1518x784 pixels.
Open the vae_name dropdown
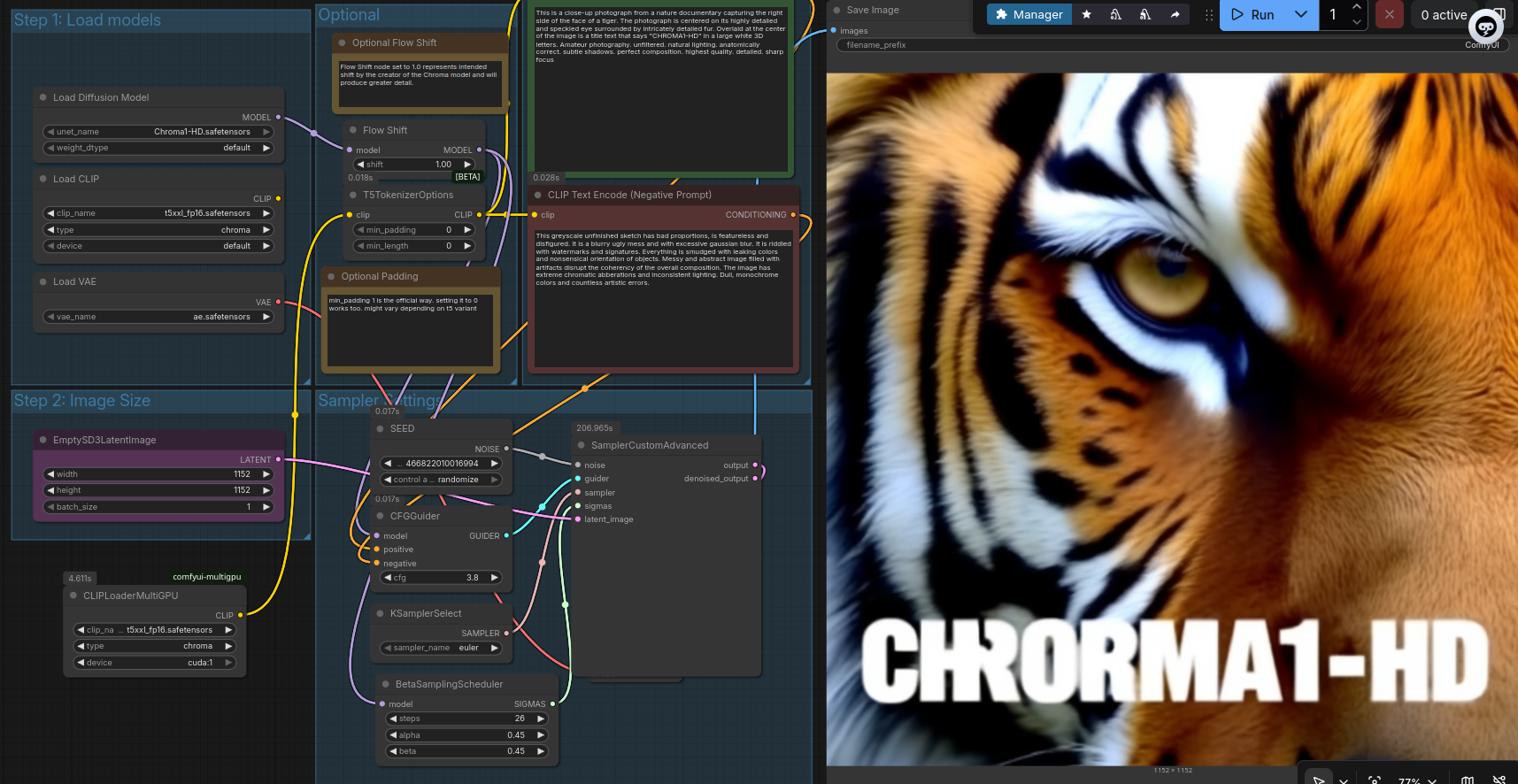(158, 317)
